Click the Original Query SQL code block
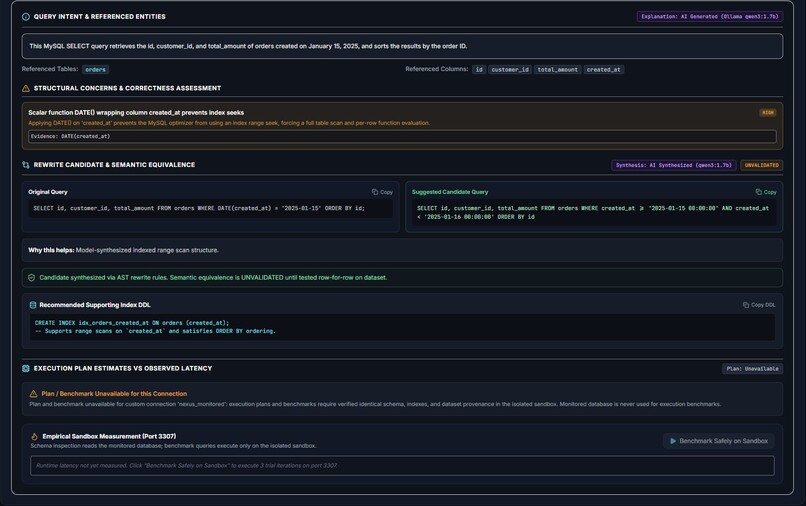Image resolution: width=806 pixels, height=506 pixels. click(x=211, y=208)
